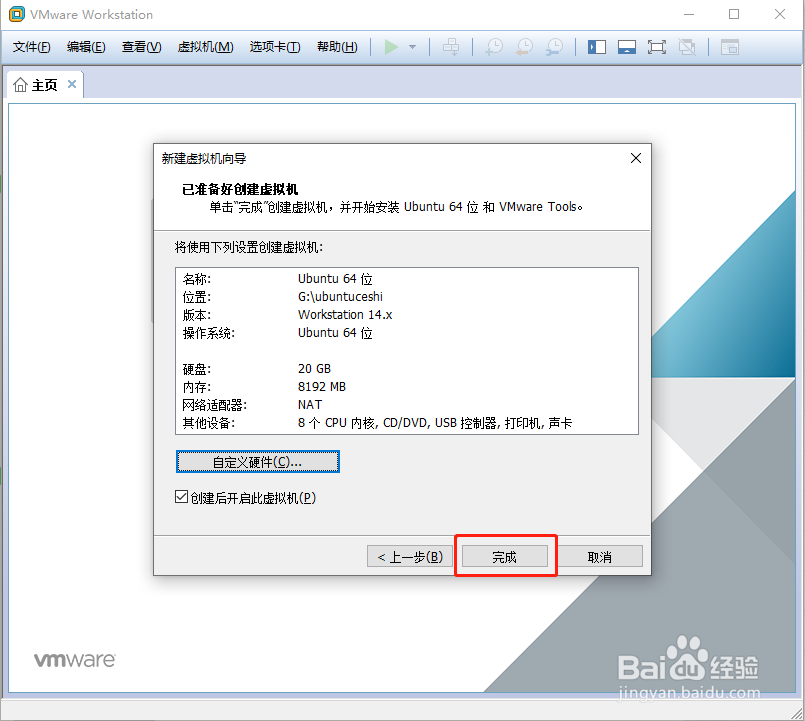The height and width of the screenshot is (721, 805).
Task: Open the 选项卡(T) menu
Action: [275, 47]
